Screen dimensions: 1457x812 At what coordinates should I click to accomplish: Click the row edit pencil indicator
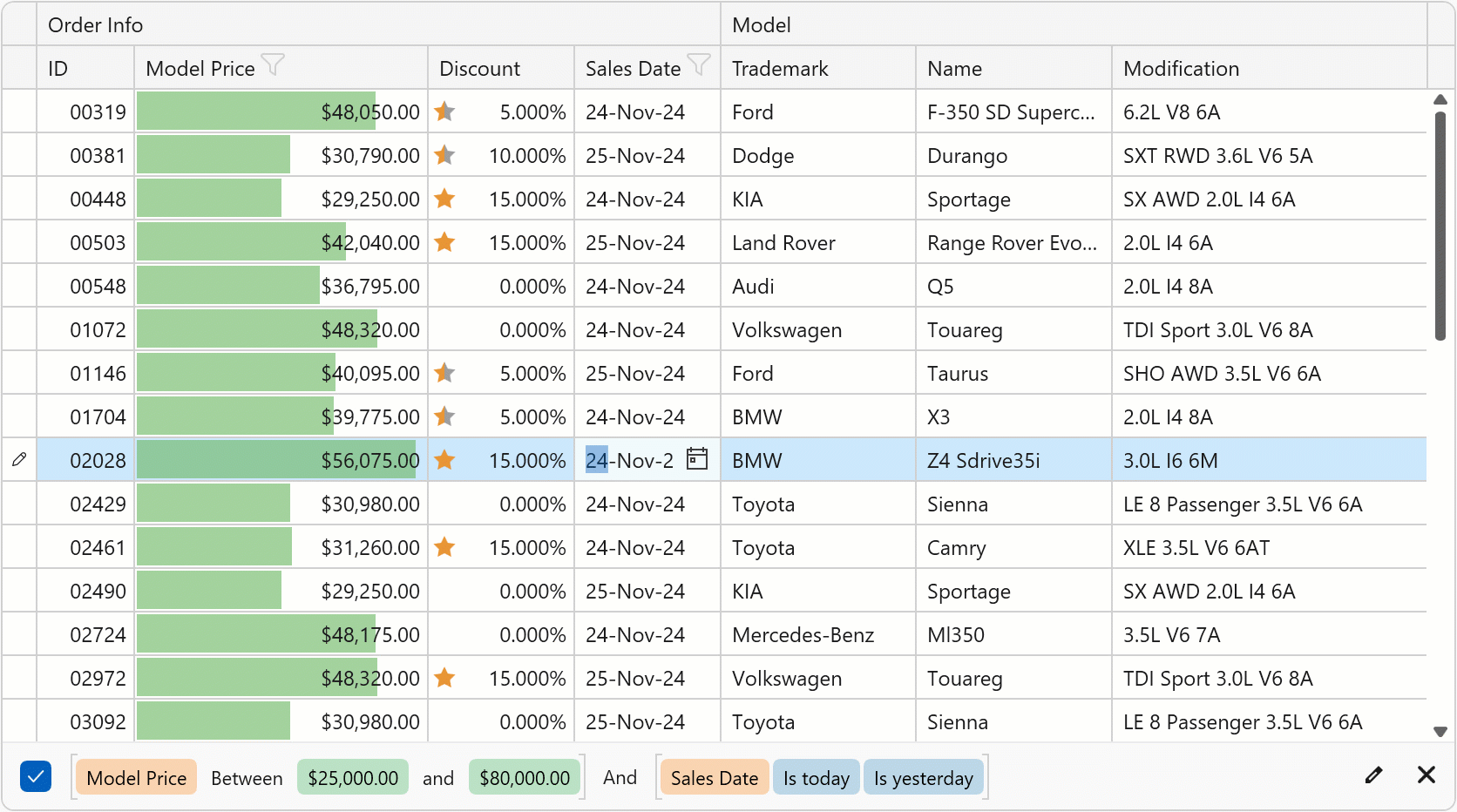pyautogui.click(x=18, y=459)
